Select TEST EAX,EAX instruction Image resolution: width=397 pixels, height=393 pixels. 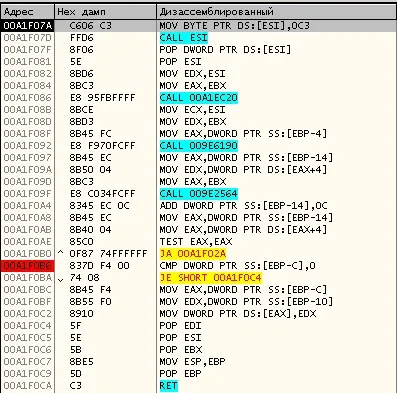[x=196, y=242]
